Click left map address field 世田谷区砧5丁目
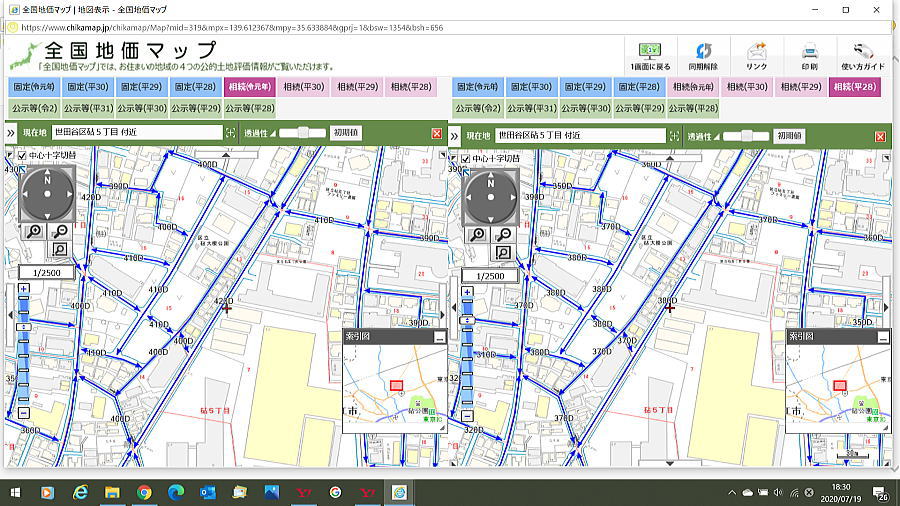 pyautogui.click(x=137, y=133)
